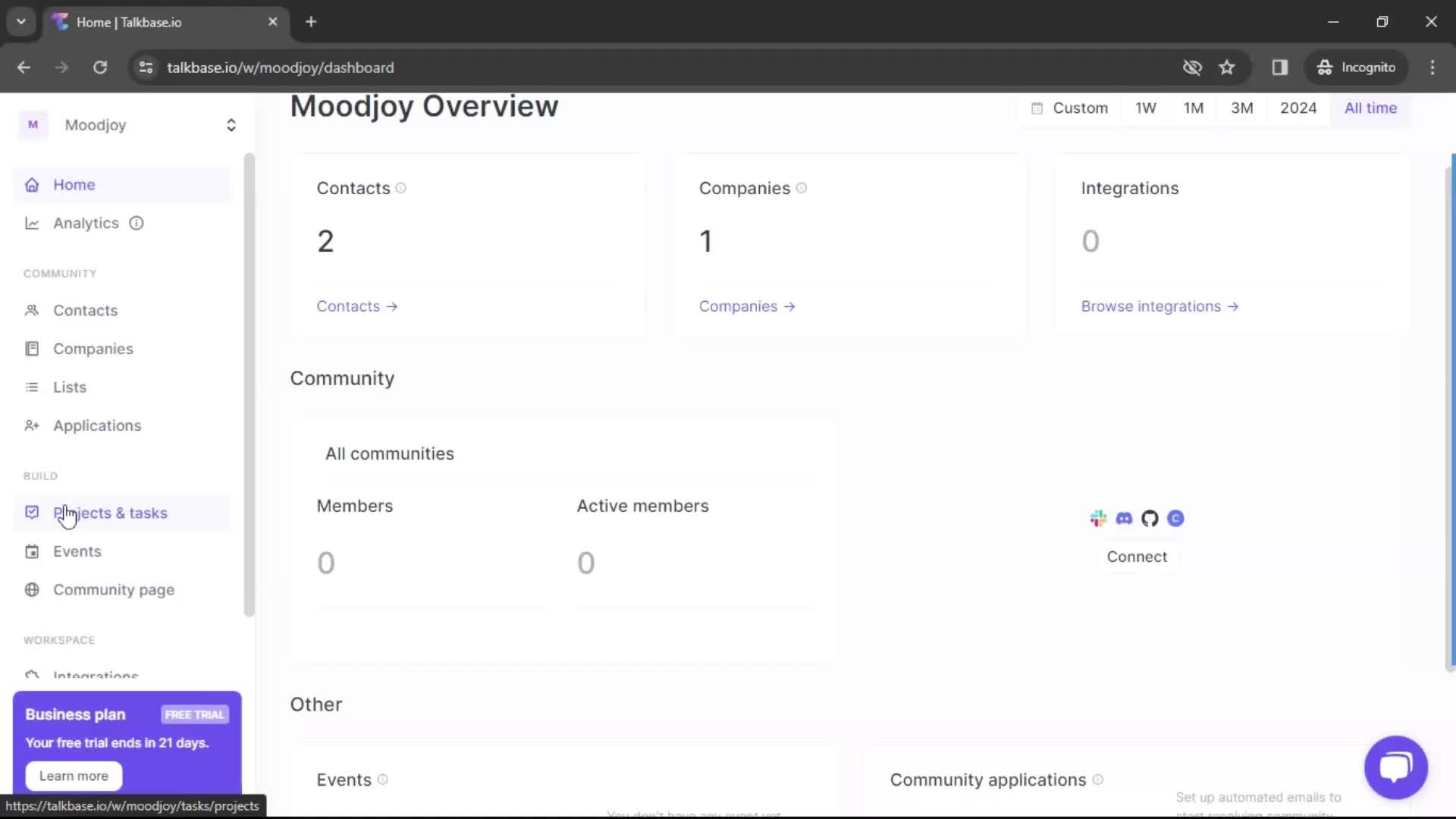
Task: Open the browser tab search dropdown
Action: [21, 21]
